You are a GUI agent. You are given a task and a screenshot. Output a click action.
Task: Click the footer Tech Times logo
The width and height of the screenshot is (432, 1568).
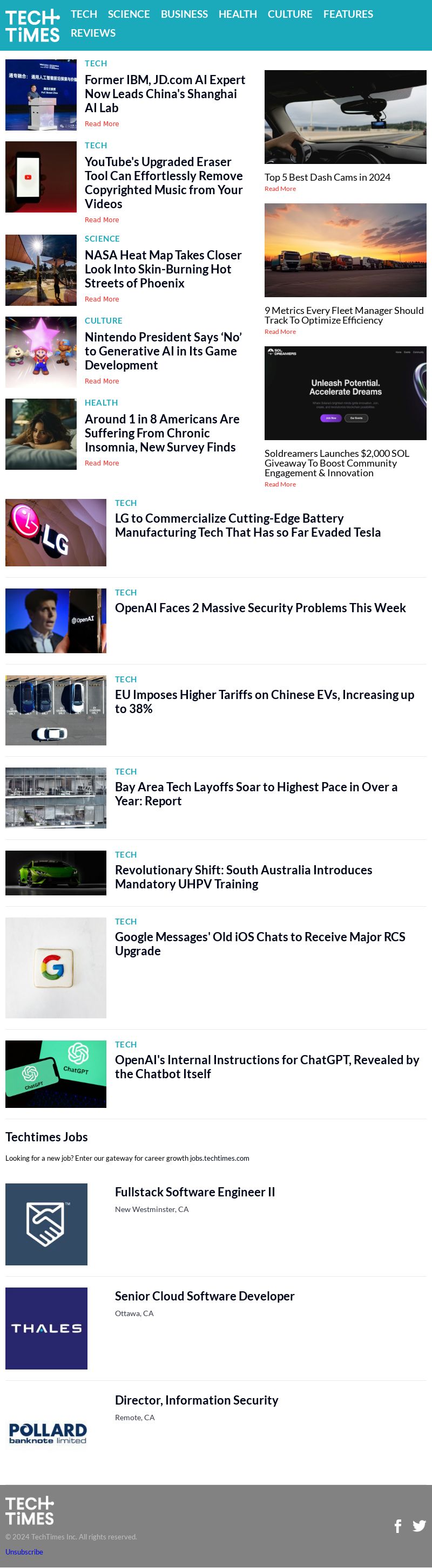coord(30,1511)
